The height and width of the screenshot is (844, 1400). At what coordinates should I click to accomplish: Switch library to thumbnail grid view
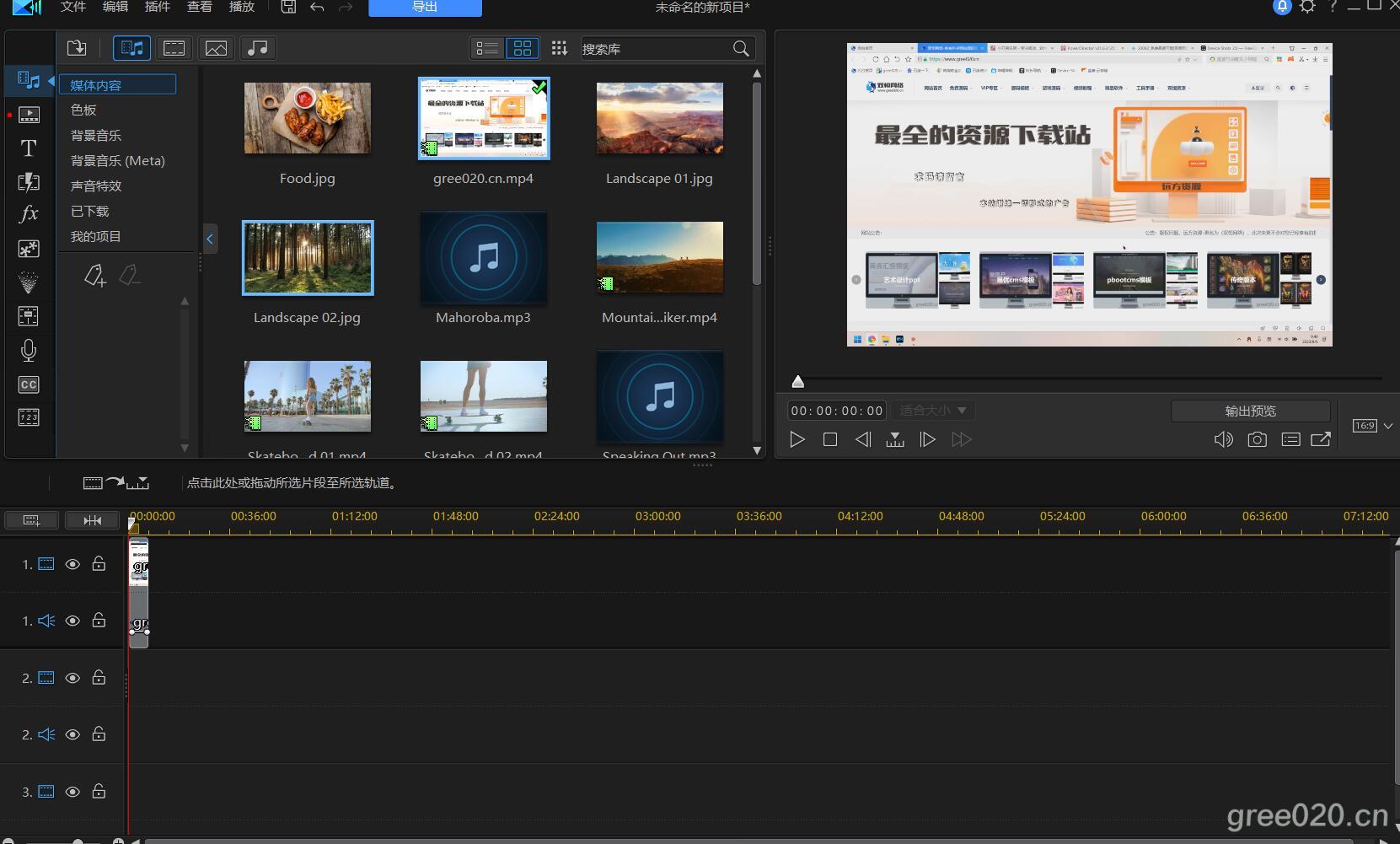(523, 48)
